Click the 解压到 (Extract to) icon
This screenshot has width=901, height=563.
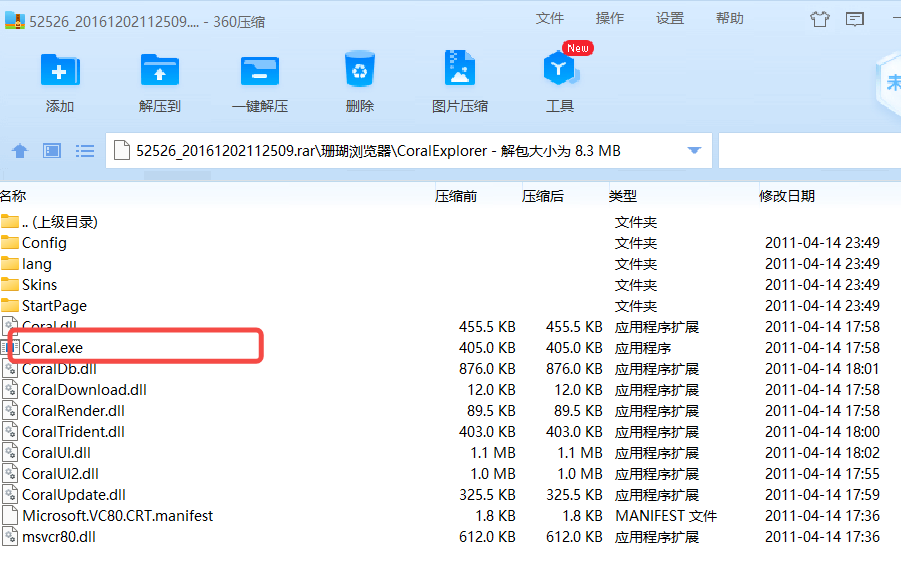click(160, 71)
